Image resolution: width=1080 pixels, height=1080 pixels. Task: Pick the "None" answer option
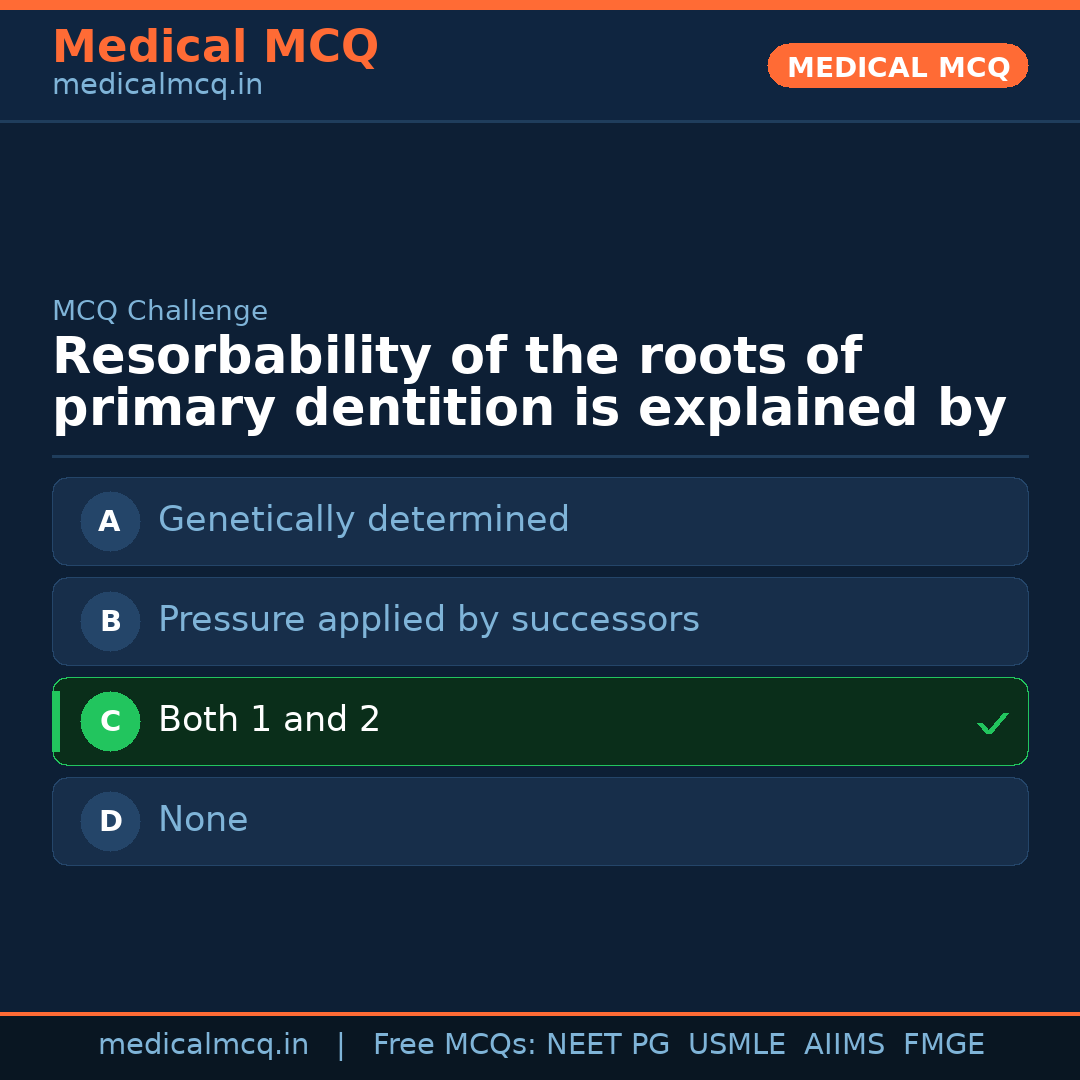[203, 820]
